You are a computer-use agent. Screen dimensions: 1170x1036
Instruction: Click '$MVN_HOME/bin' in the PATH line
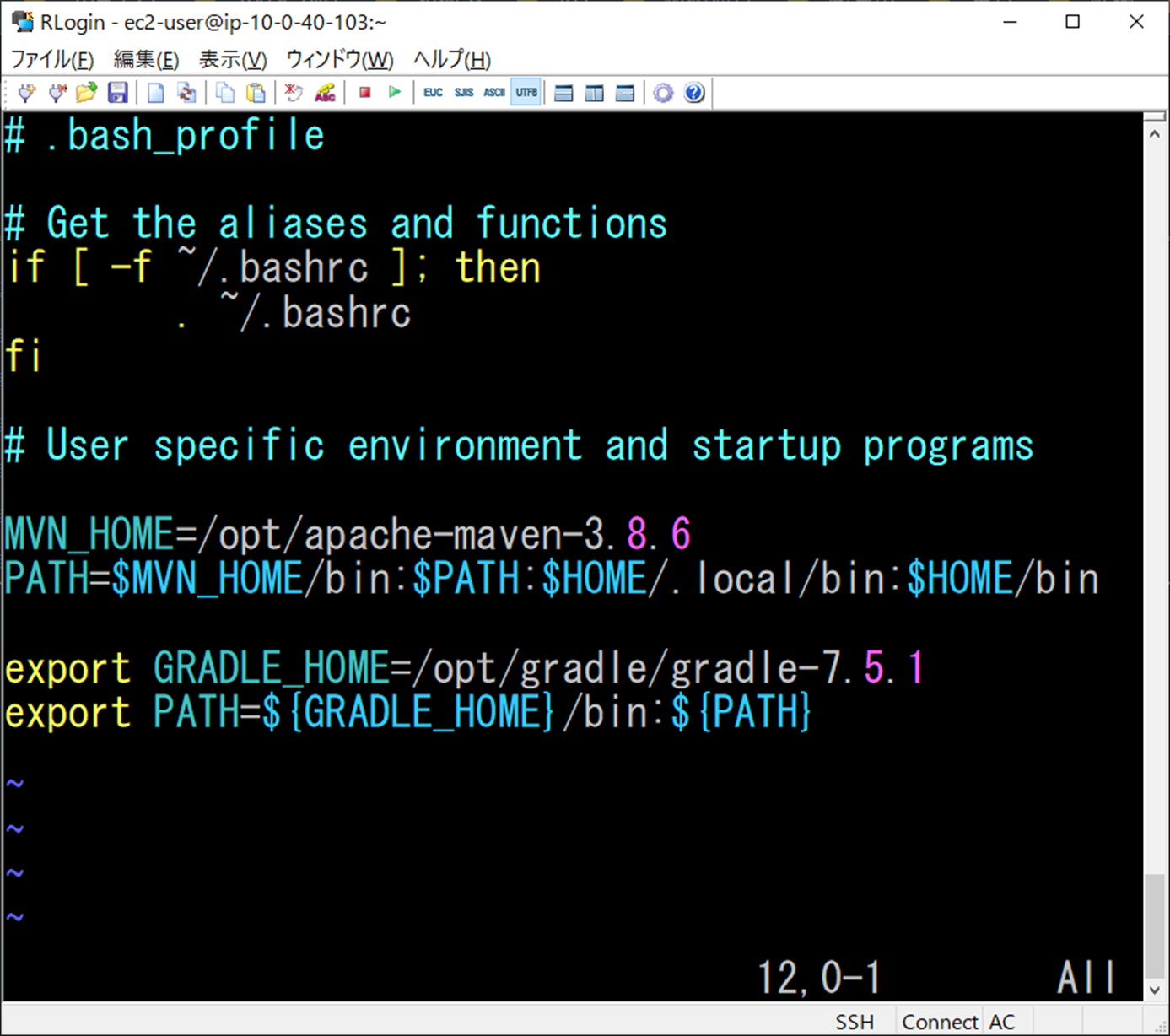(251, 579)
